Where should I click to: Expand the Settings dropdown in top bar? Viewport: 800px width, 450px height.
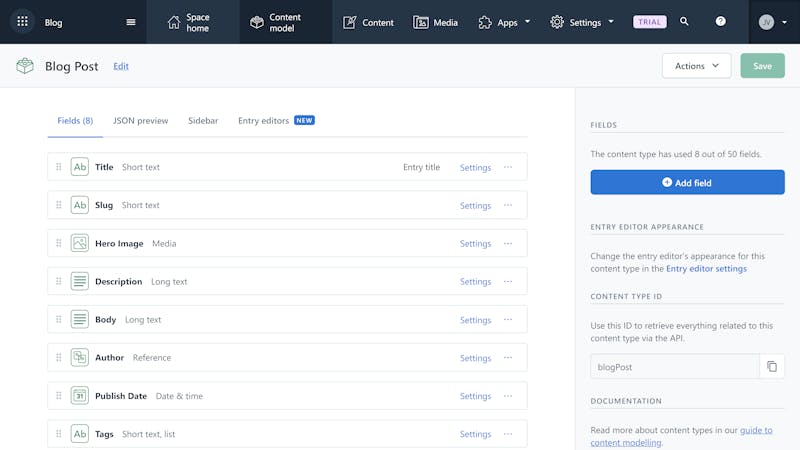pos(582,22)
